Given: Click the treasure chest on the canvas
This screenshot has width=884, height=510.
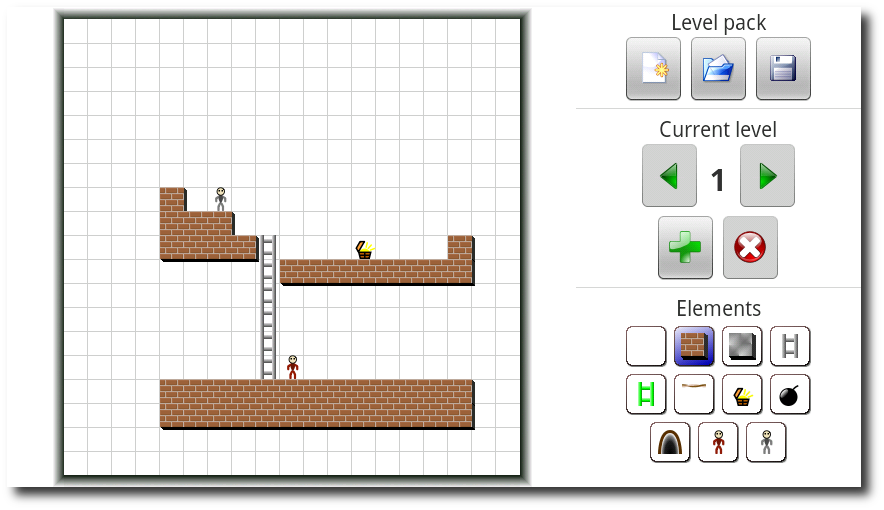Looking at the screenshot, I should tap(365, 250).
